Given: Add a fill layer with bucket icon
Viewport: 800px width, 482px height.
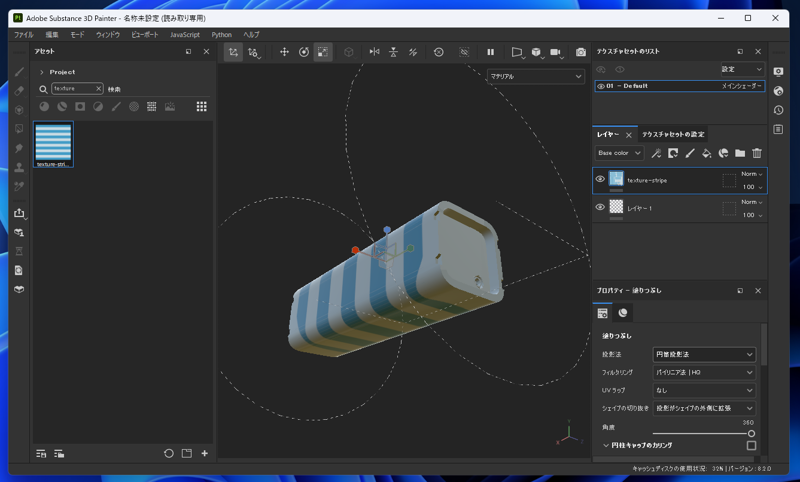Looking at the screenshot, I should click(x=707, y=153).
